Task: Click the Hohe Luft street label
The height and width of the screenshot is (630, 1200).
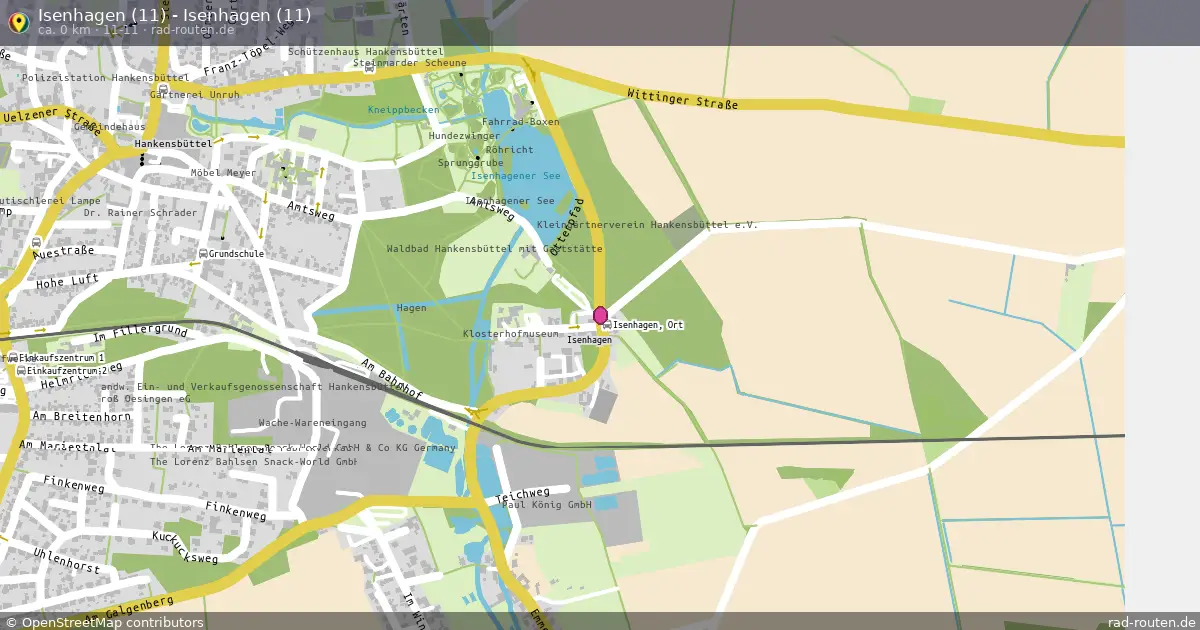Action: coord(67,283)
